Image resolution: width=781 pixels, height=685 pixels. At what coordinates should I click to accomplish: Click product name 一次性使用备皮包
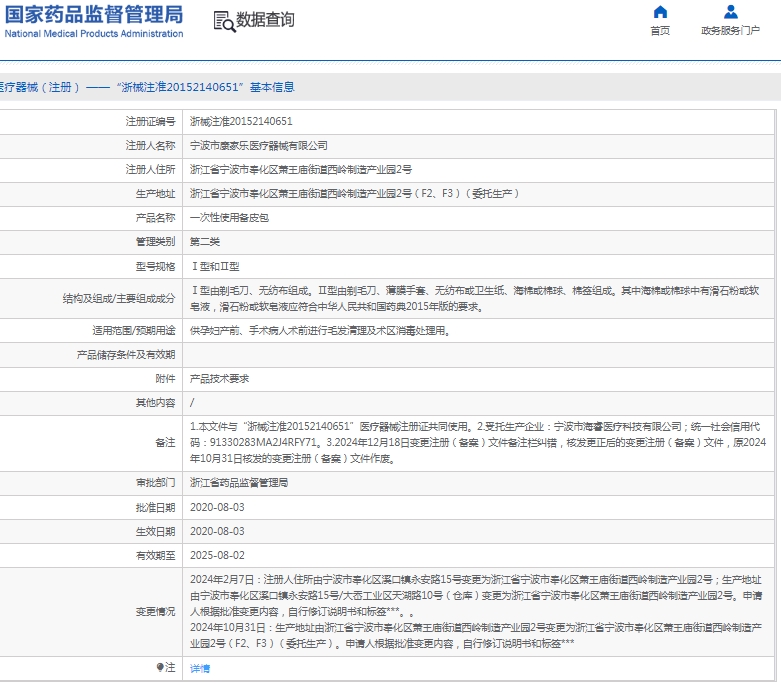point(229,217)
